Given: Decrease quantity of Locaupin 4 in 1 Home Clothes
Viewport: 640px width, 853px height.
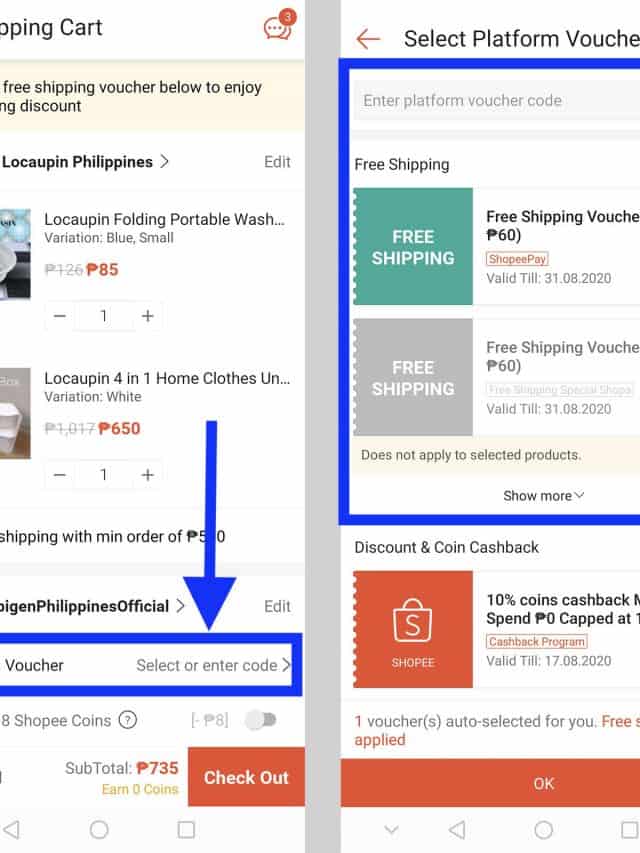Looking at the screenshot, I should click(60, 475).
